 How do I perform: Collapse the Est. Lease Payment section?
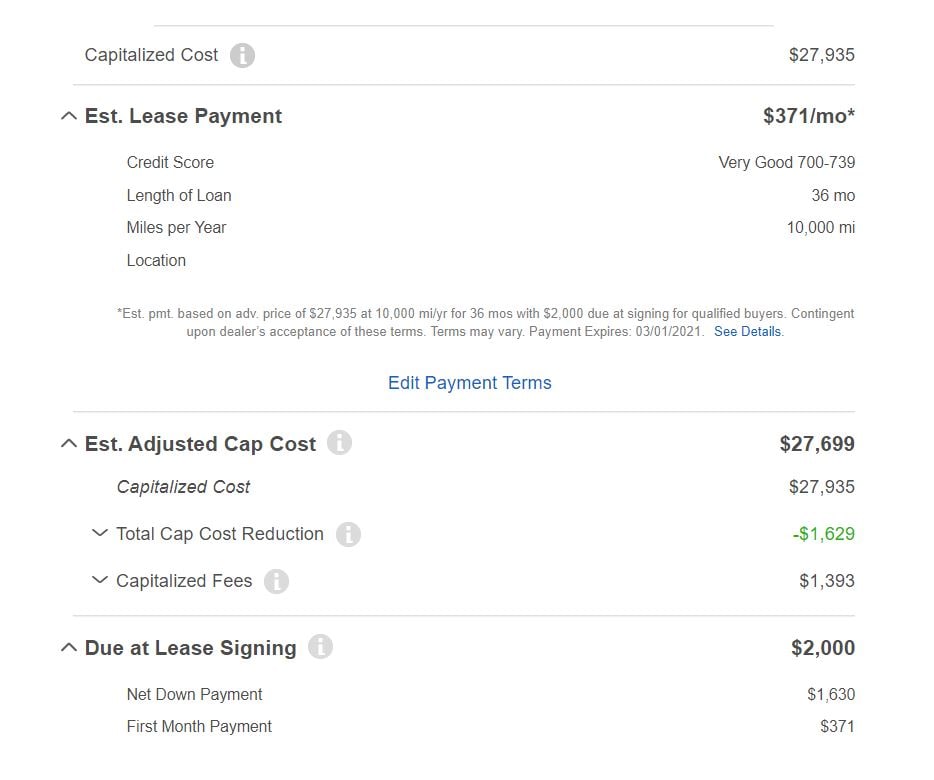click(x=69, y=116)
